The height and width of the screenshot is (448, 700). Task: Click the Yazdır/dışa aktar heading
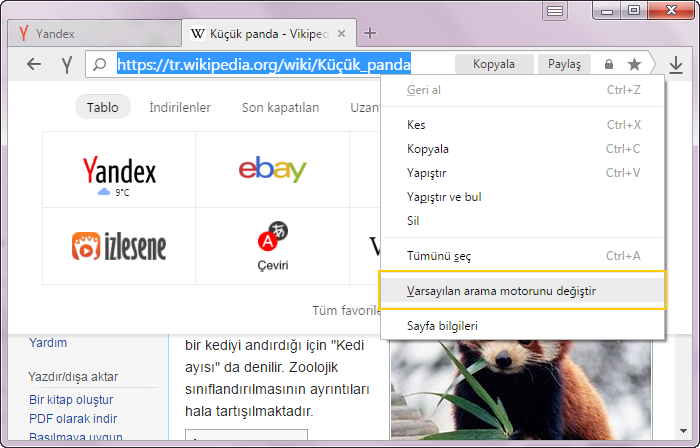[x=73, y=377]
